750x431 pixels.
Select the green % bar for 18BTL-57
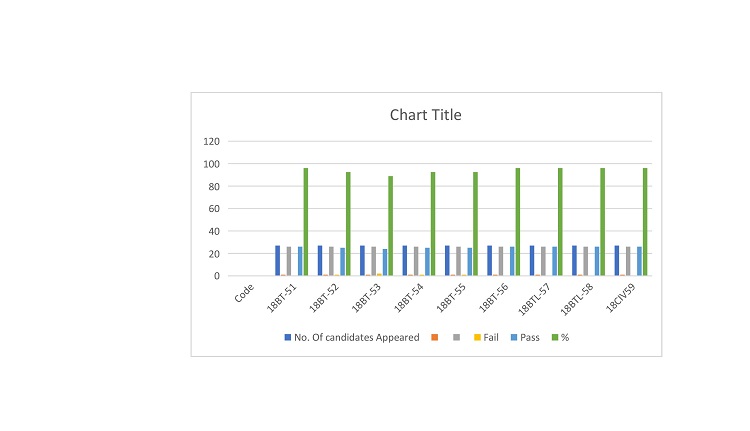(560, 222)
